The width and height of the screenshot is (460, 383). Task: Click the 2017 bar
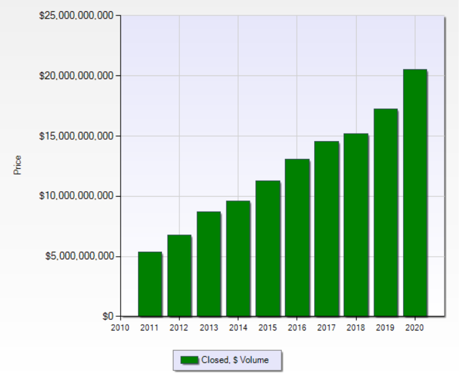point(327,229)
